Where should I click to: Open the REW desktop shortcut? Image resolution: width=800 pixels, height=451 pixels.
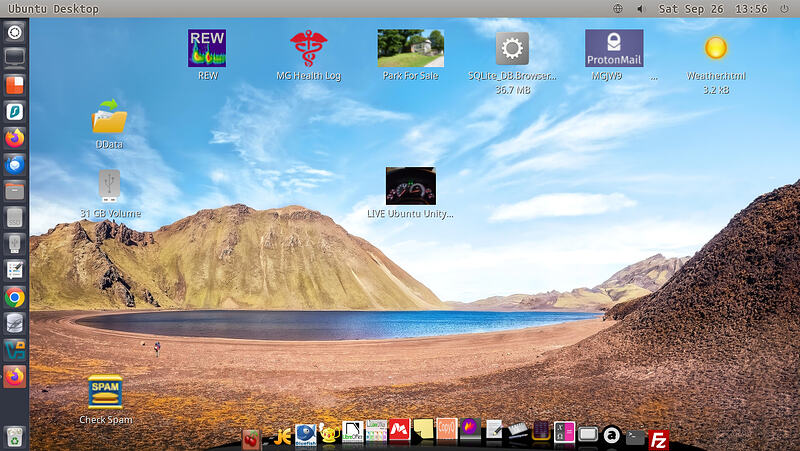tap(207, 48)
